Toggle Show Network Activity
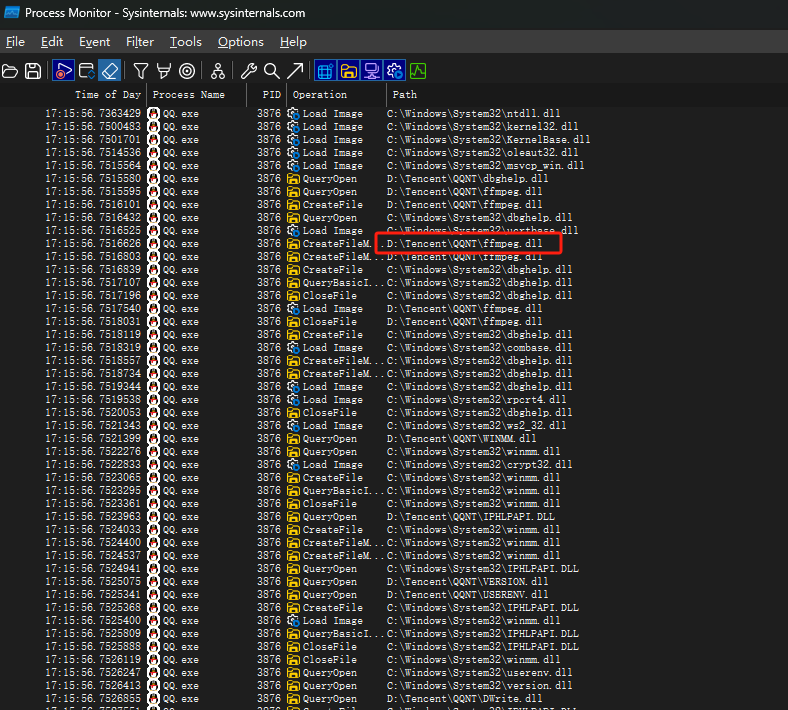The width and height of the screenshot is (788, 710). click(371, 71)
